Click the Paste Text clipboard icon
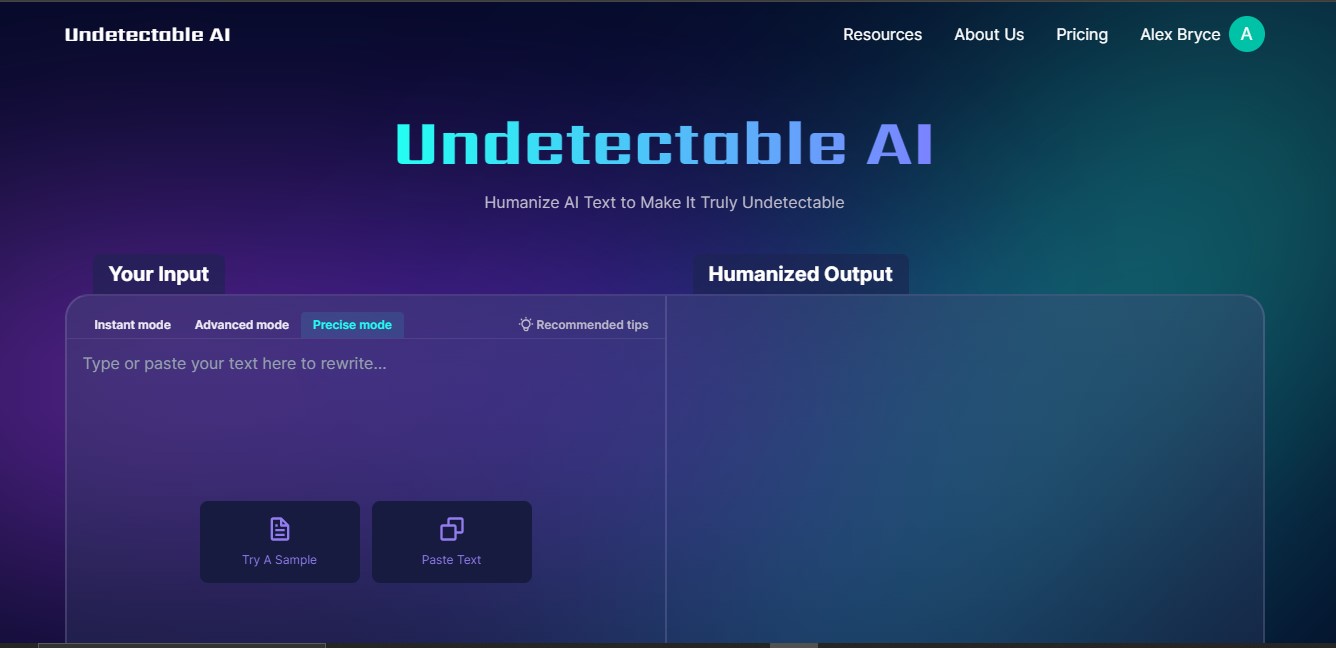1336x648 pixels. (451, 528)
